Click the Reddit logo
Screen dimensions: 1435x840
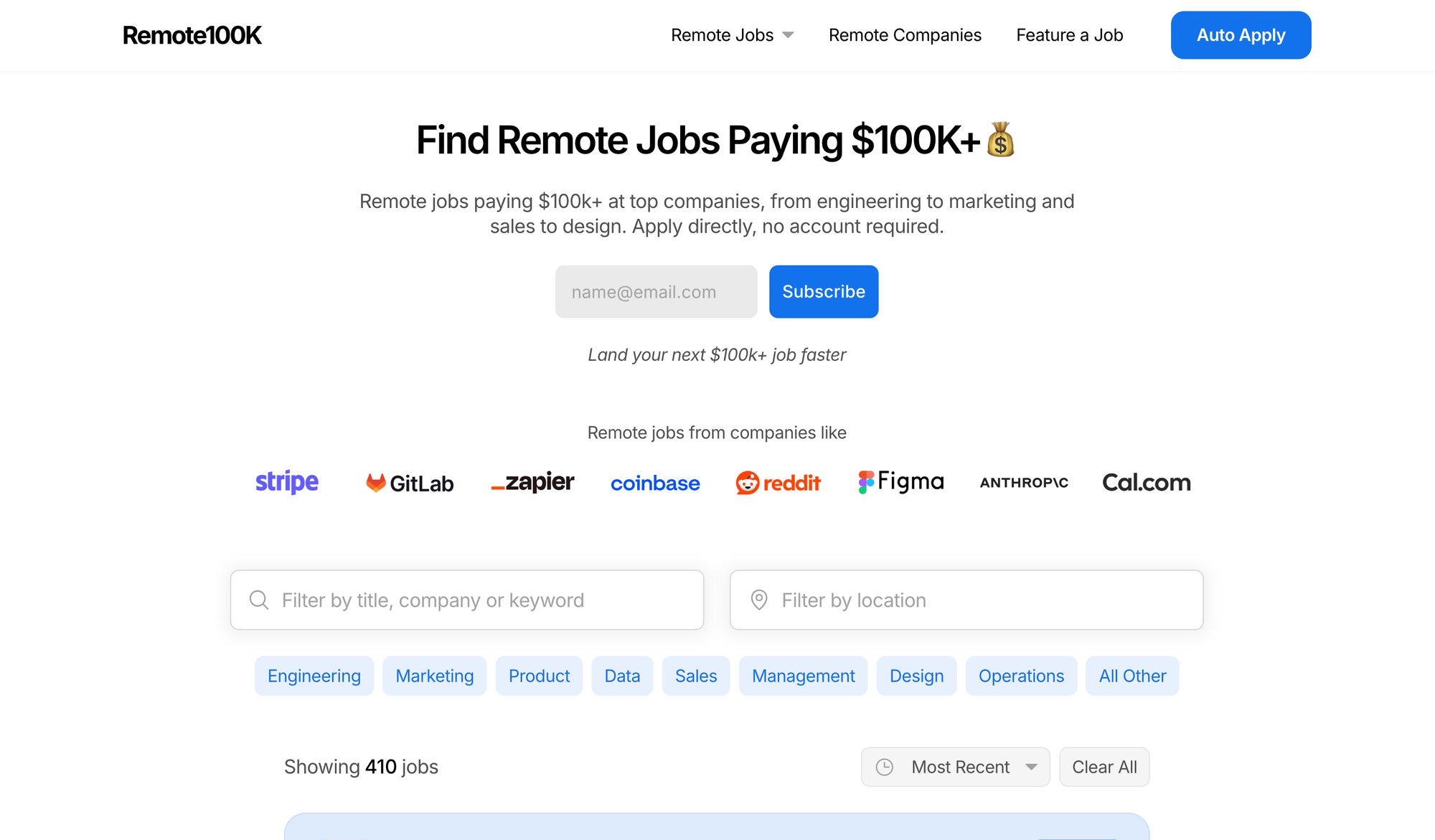(778, 482)
